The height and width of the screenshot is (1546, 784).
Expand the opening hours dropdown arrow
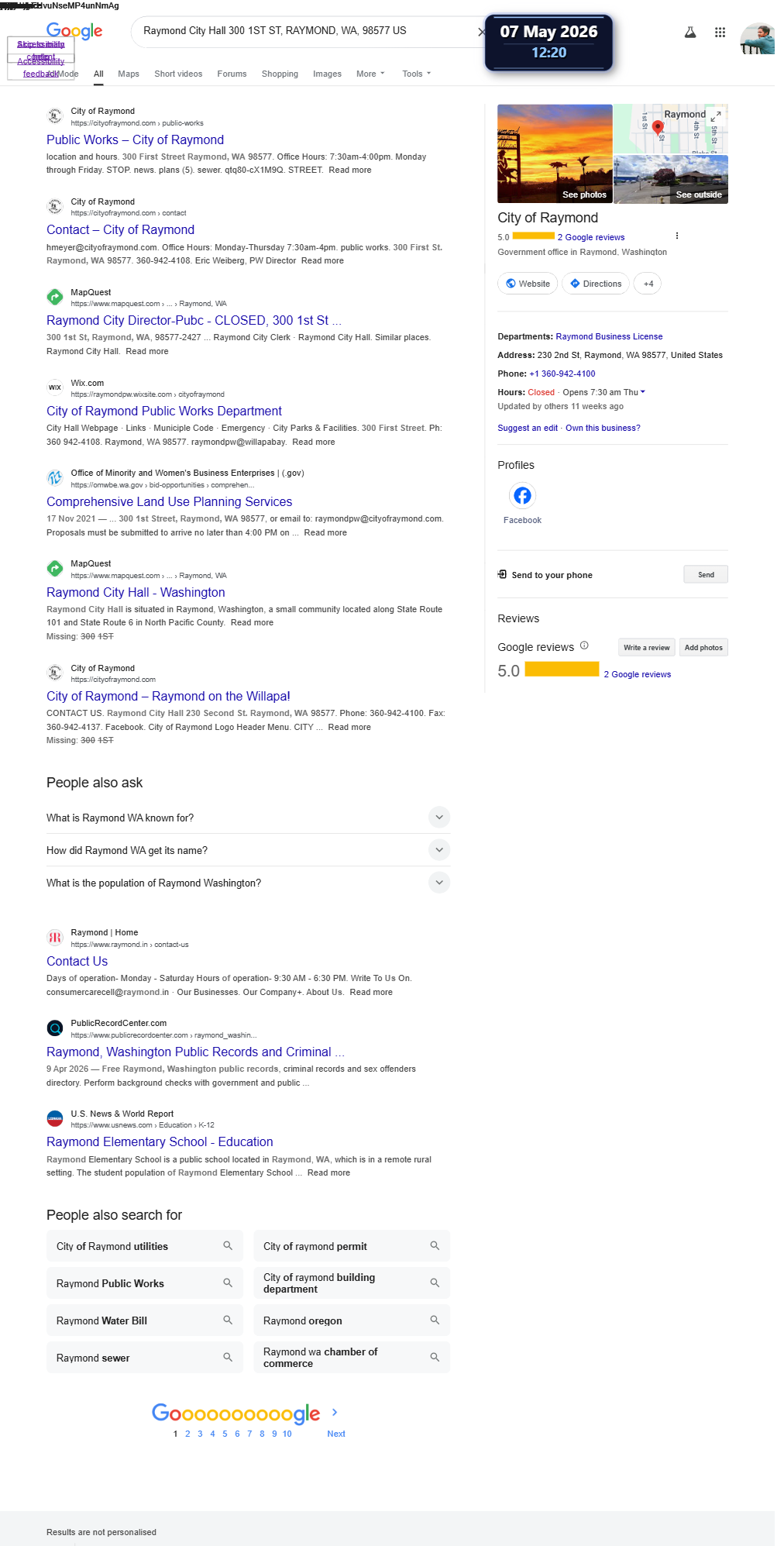pyautogui.click(x=643, y=392)
